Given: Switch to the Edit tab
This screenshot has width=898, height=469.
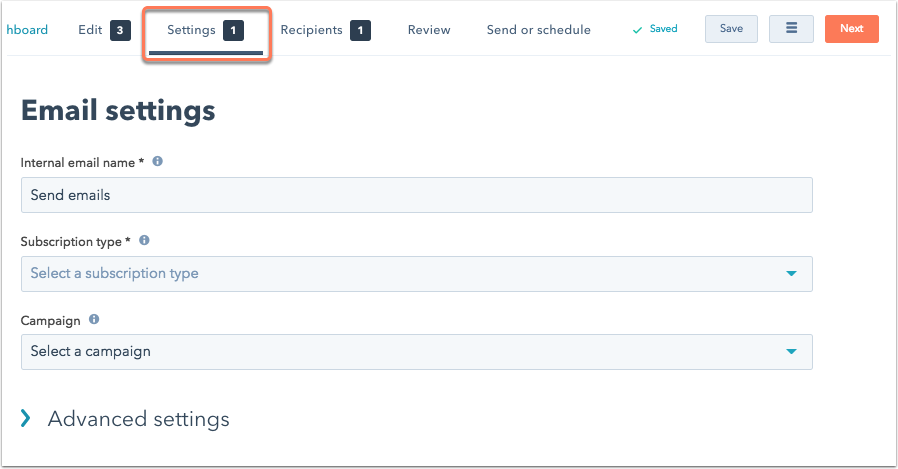Looking at the screenshot, I should (104, 30).
